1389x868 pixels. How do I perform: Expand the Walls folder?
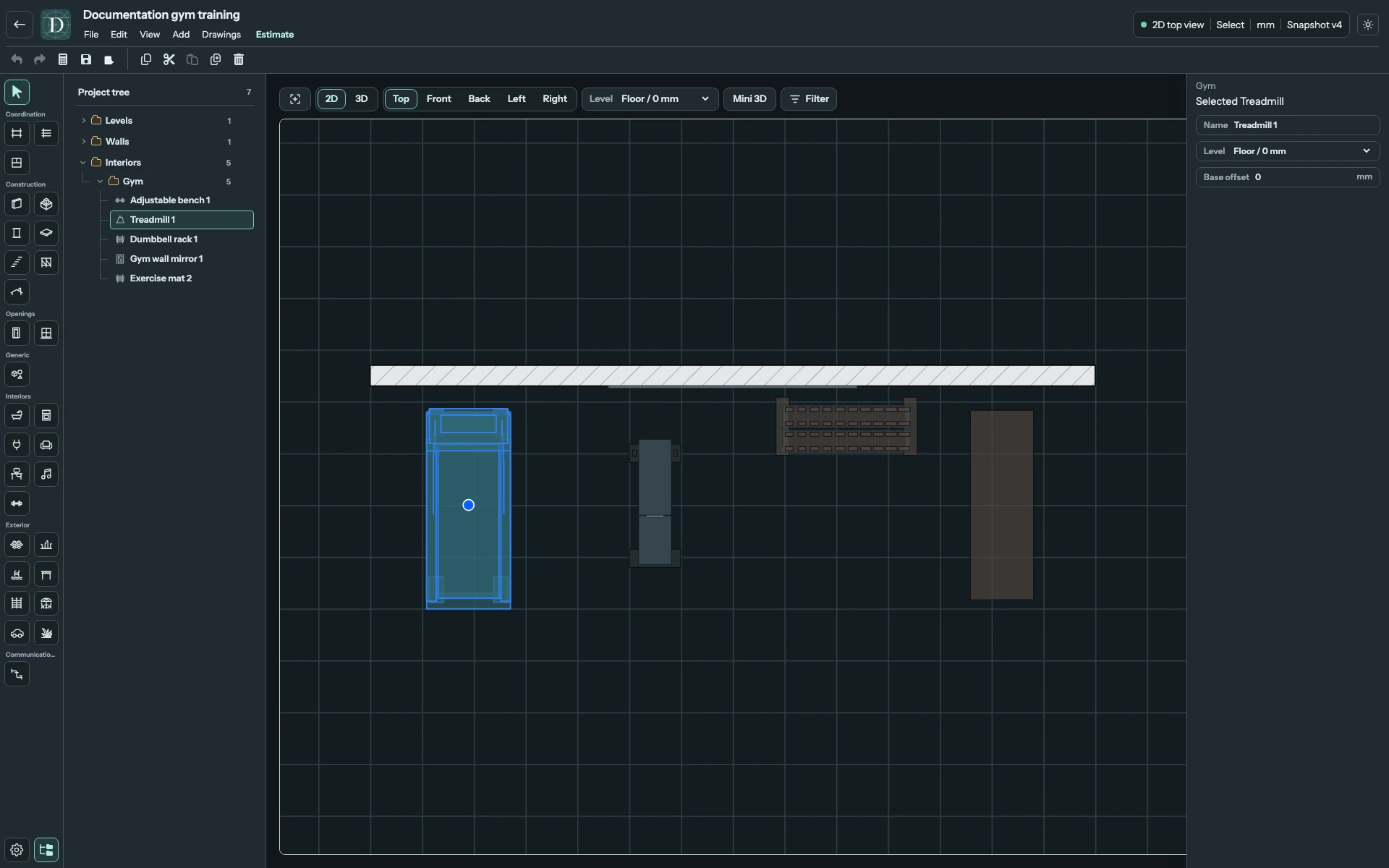click(x=84, y=142)
